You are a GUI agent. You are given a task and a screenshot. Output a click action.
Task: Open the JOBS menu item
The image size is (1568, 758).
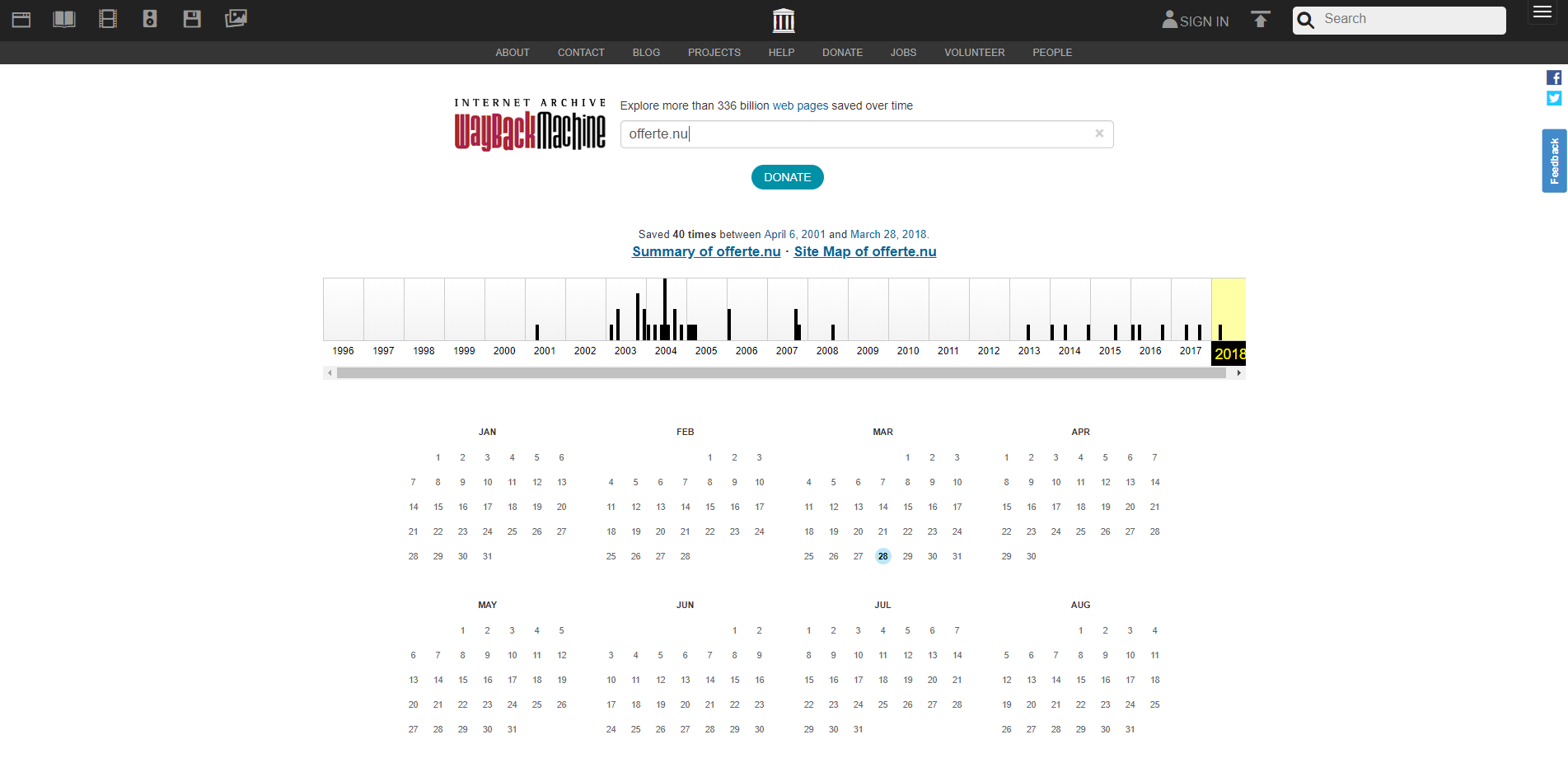[x=903, y=53]
